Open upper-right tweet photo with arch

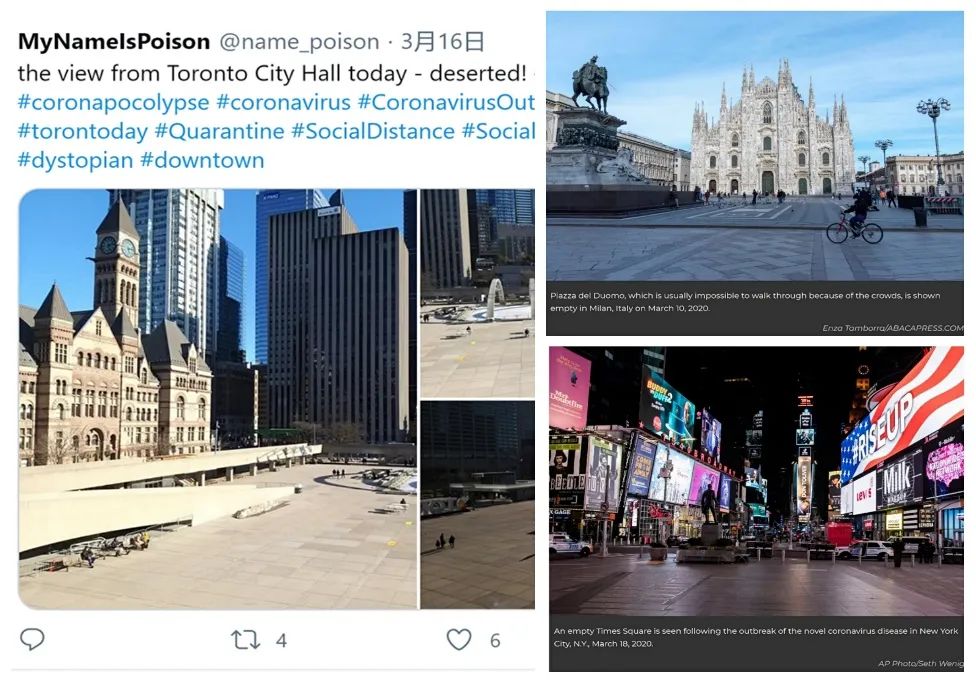click(477, 293)
